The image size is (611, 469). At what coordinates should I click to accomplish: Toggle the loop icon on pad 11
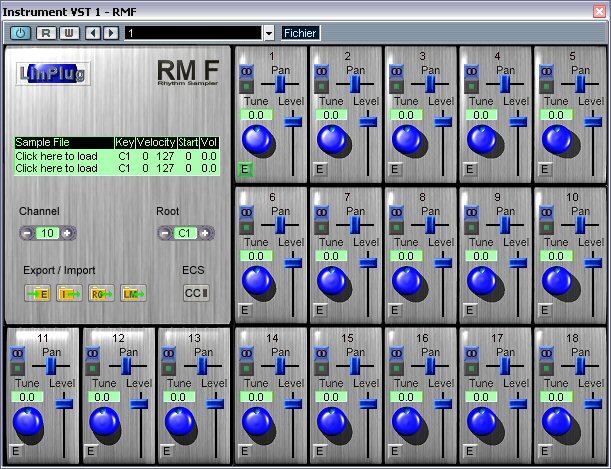[17, 354]
